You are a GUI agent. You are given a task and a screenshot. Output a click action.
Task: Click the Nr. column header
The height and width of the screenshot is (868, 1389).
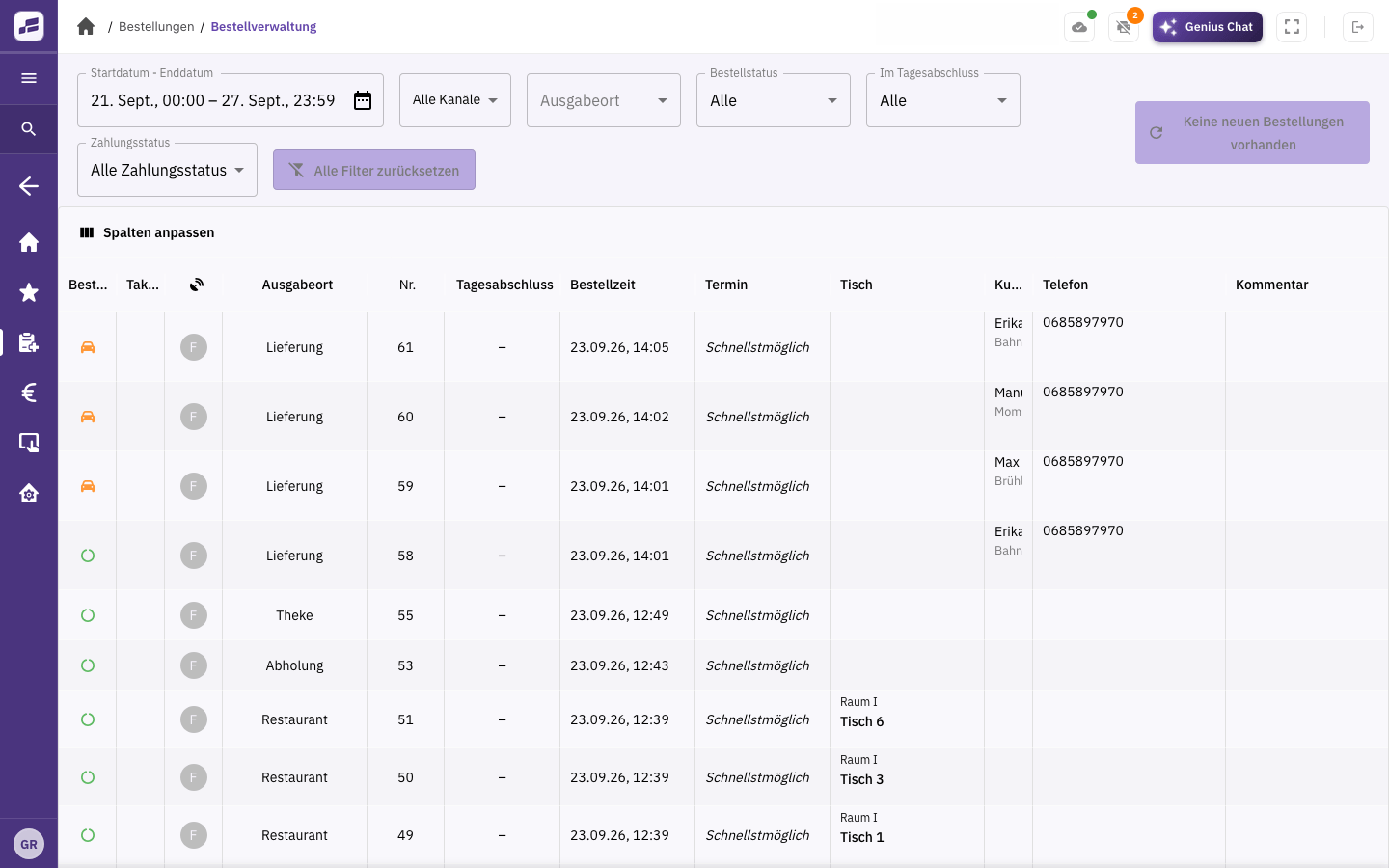[407, 285]
